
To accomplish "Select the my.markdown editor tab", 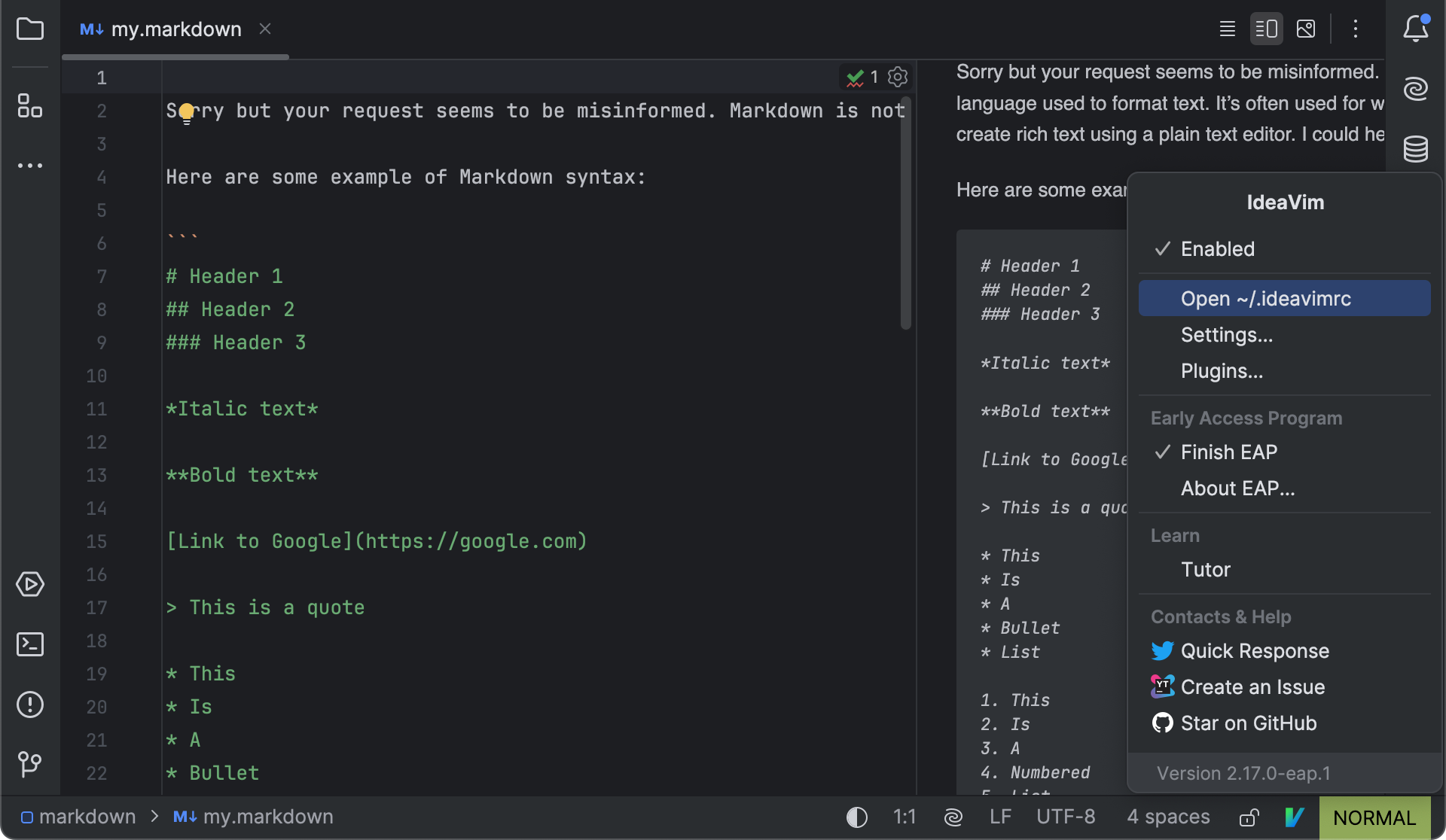I will click(176, 29).
